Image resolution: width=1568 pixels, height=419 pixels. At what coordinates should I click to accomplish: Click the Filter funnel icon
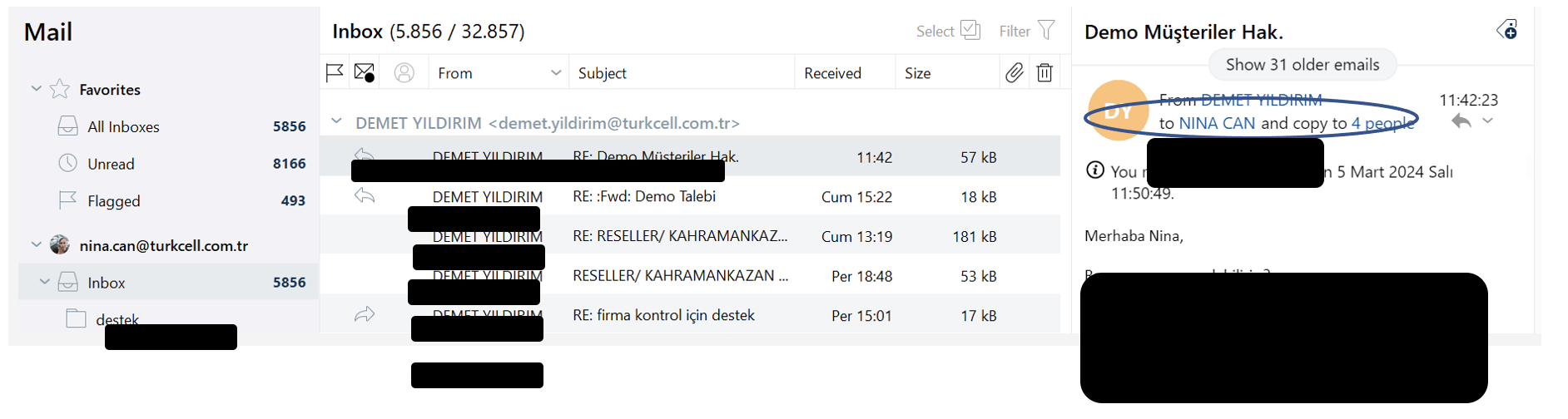tap(1047, 31)
